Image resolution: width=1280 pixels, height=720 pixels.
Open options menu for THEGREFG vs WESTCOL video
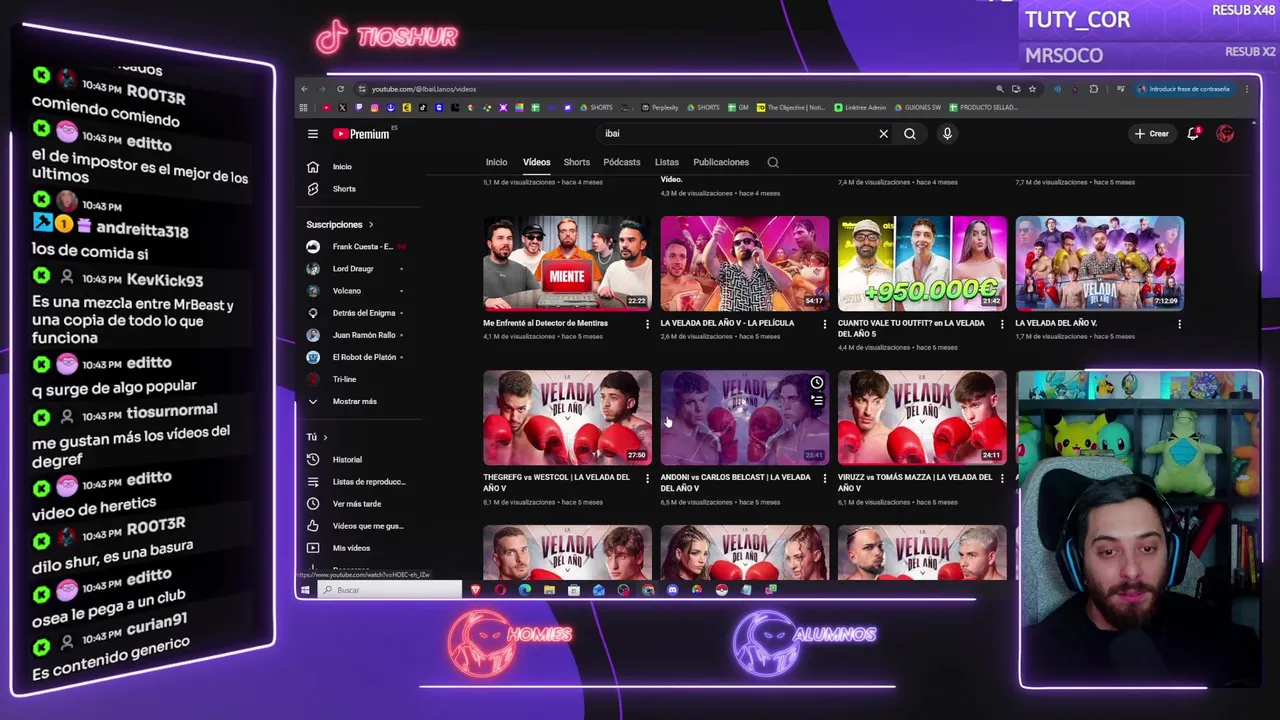647,479
